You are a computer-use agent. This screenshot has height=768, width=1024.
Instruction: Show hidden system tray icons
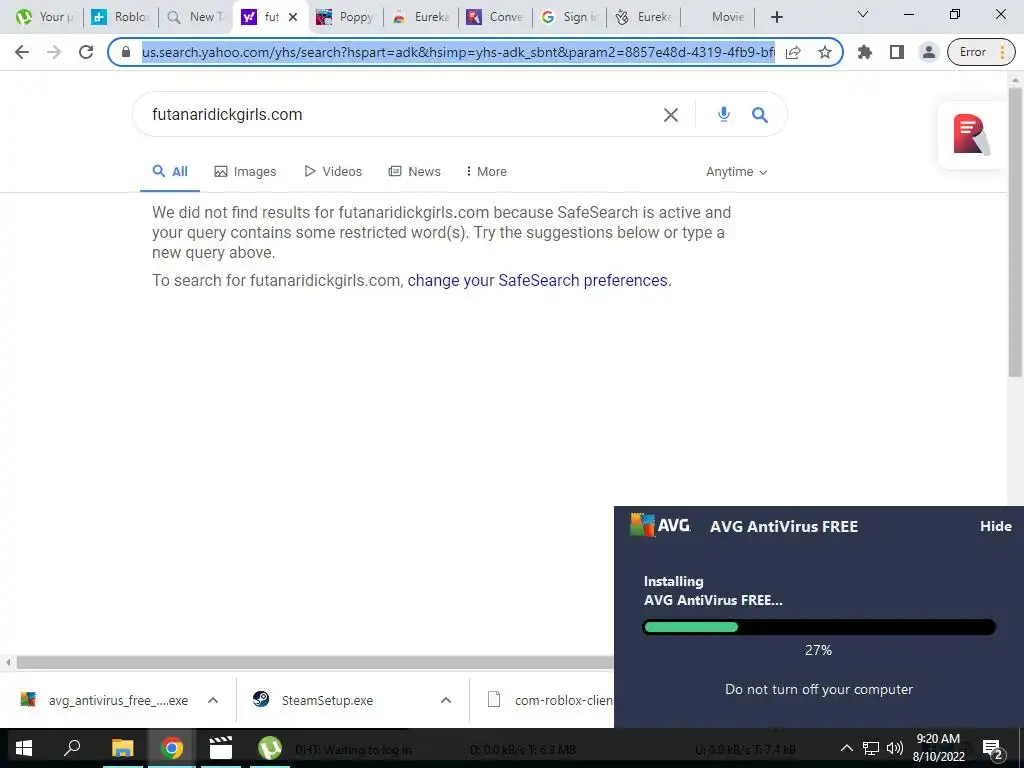click(x=846, y=748)
